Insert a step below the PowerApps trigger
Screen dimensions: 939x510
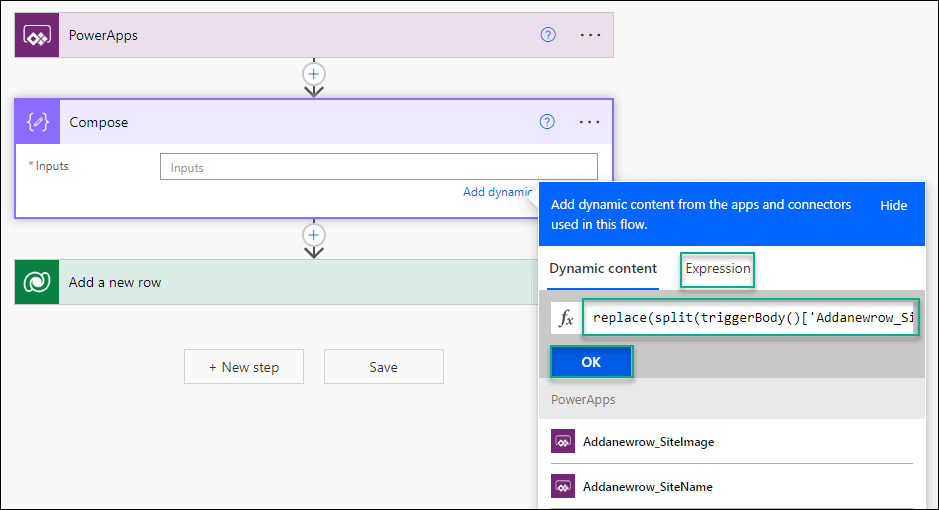[x=314, y=74]
